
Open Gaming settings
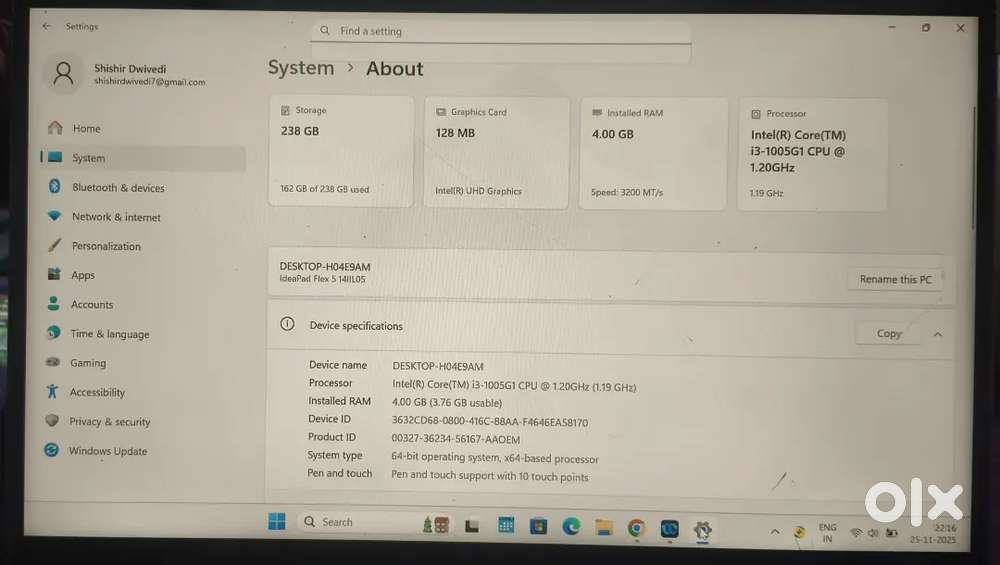point(87,363)
